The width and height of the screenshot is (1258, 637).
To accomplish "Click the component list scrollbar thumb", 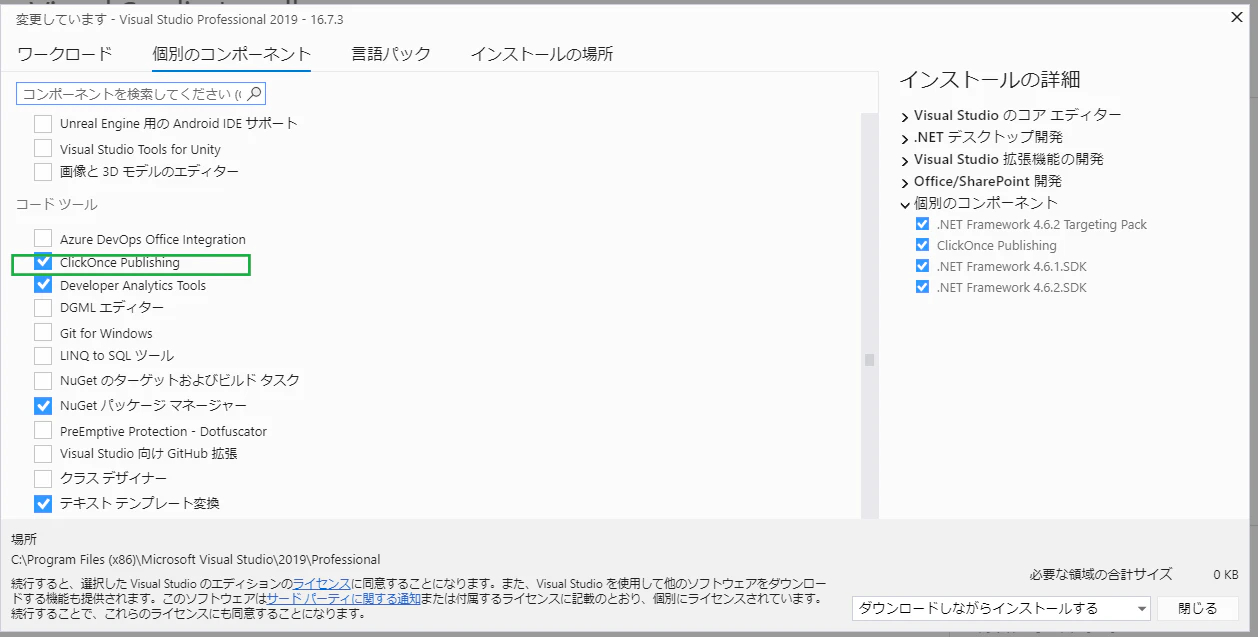I will click(x=869, y=360).
